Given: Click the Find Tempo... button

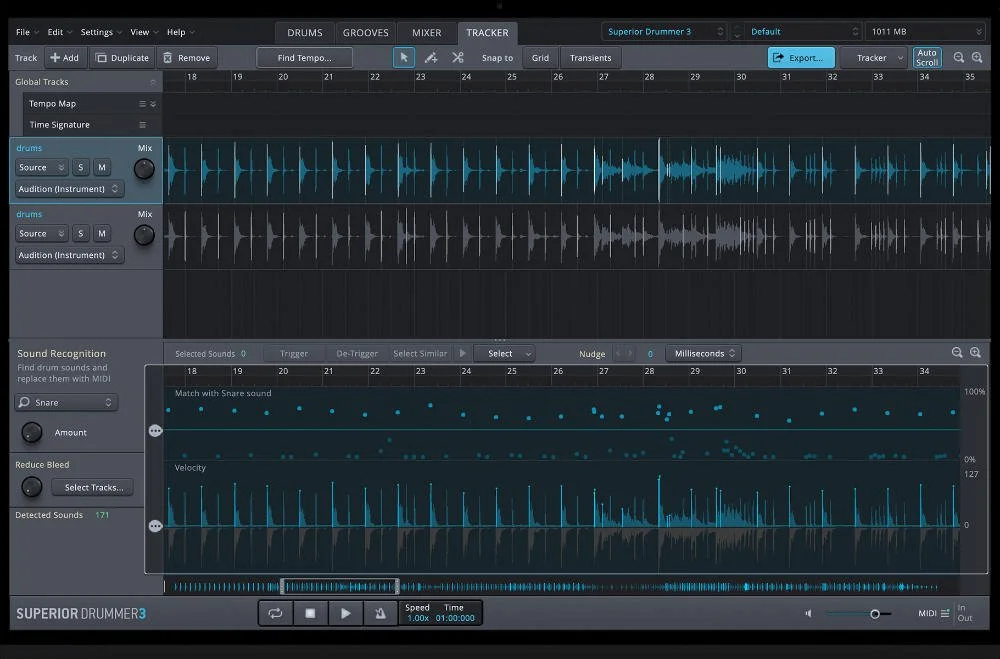Looking at the screenshot, I should point(305,57).
